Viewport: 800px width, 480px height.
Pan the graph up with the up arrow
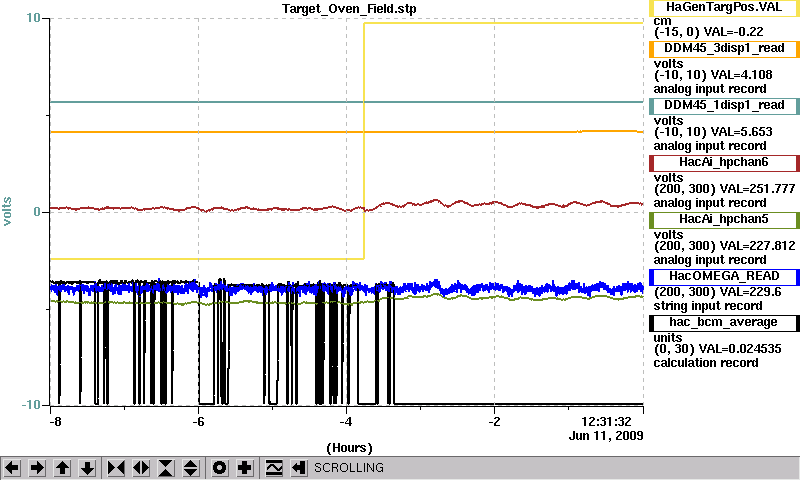click(62, 468)
